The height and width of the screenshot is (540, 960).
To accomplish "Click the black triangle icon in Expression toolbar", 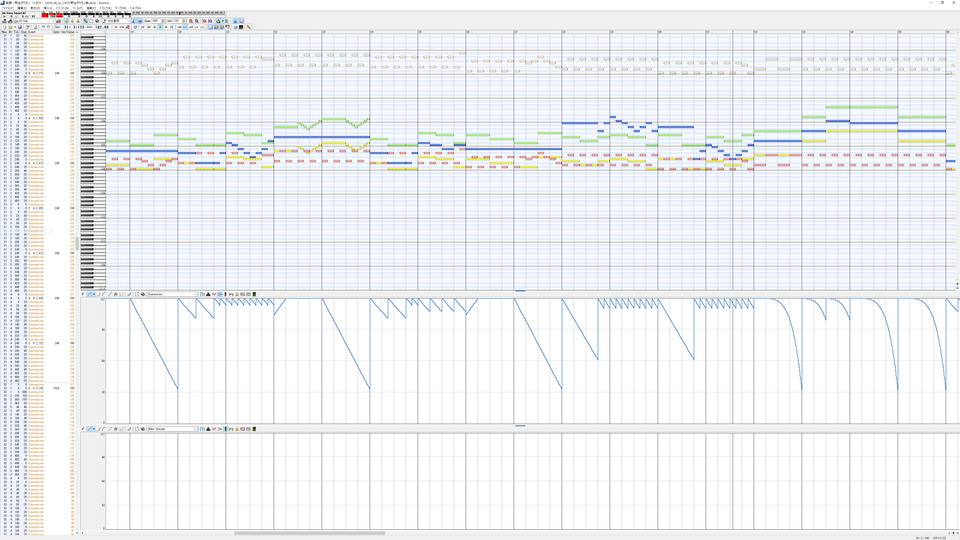I will coord(208,294).
